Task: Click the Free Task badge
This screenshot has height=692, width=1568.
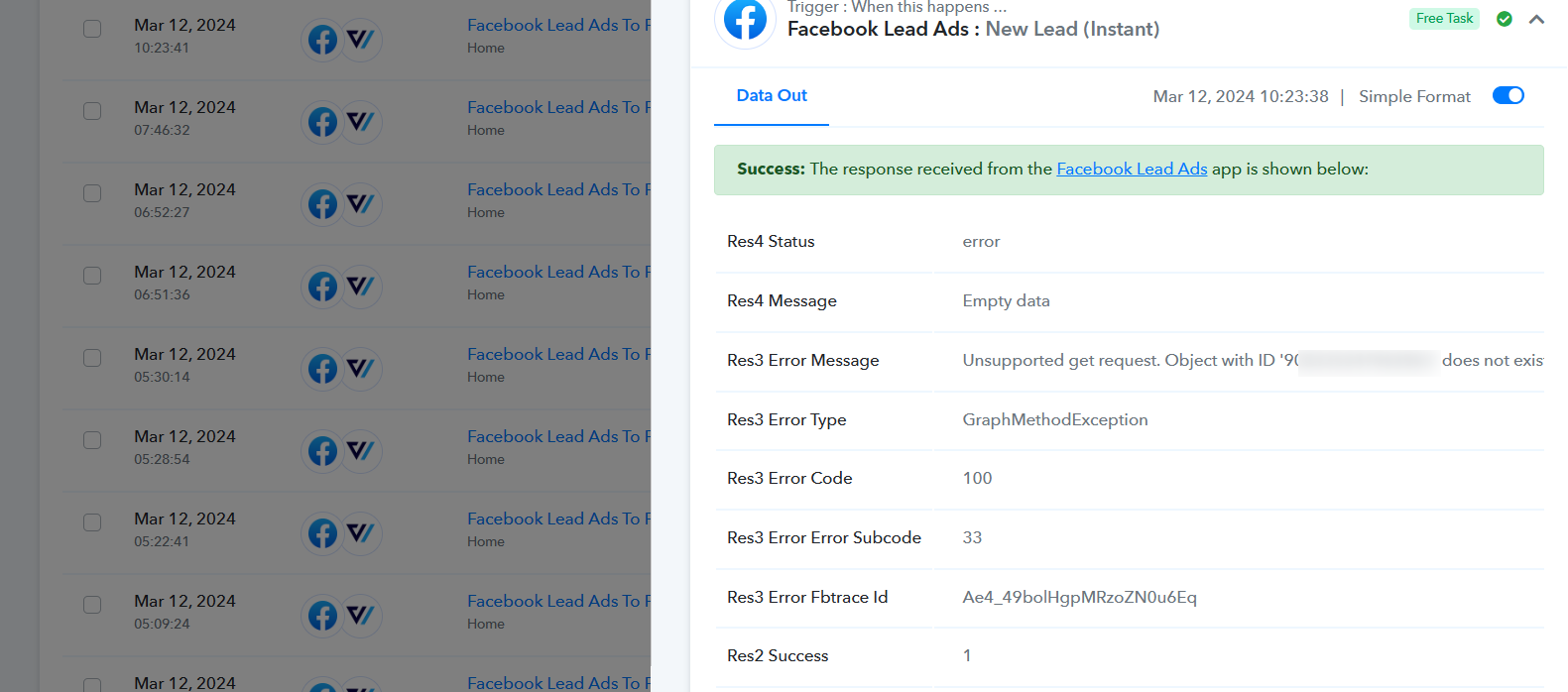Action: click(x=1444, y=19)
